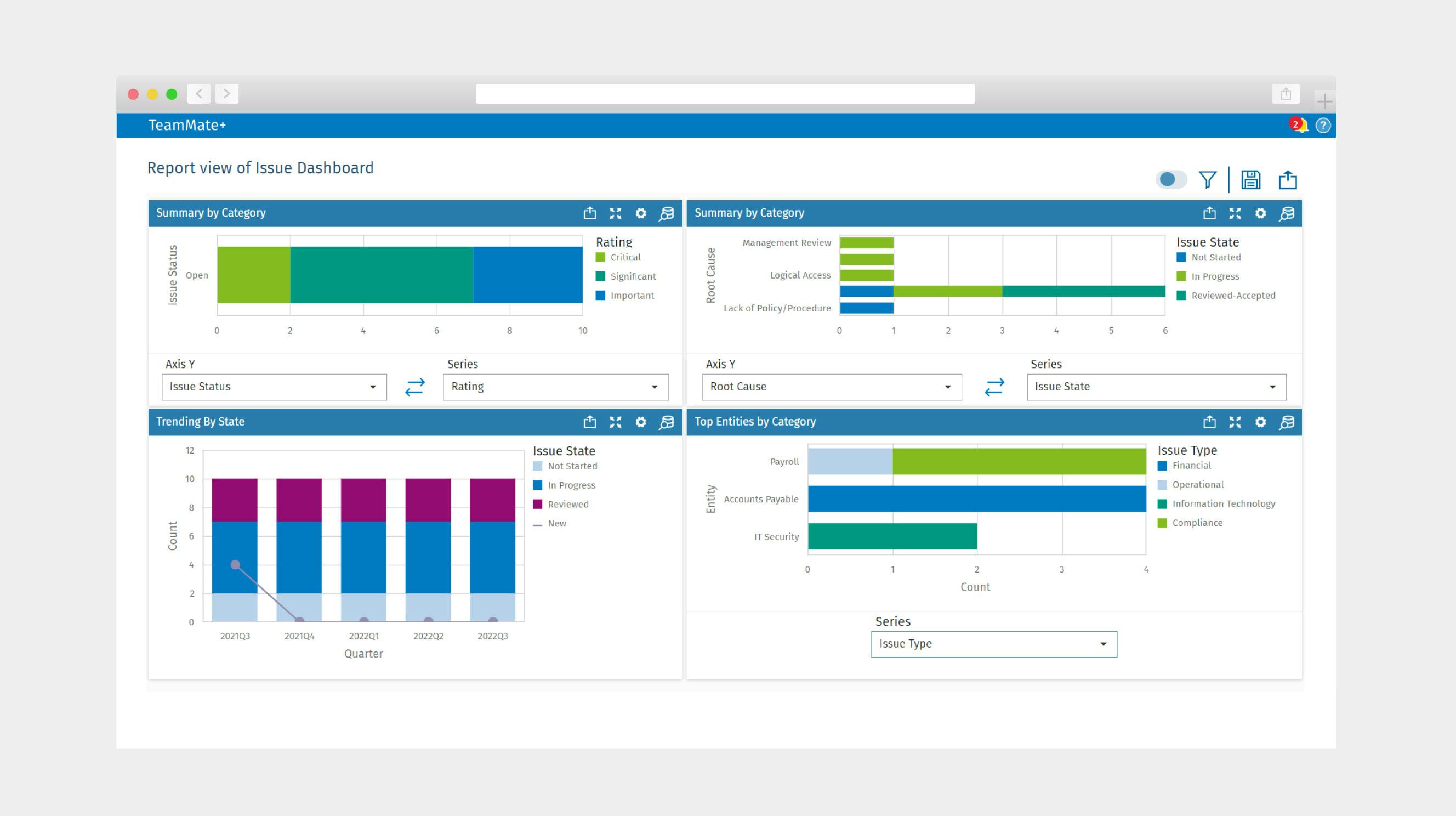
Task: Toggle the blue display mode switch
Action: point(1171,180)
